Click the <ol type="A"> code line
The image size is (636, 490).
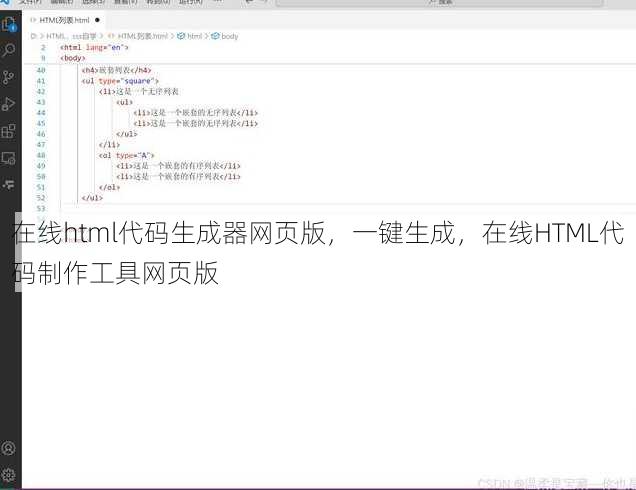(x=127, y=155)
